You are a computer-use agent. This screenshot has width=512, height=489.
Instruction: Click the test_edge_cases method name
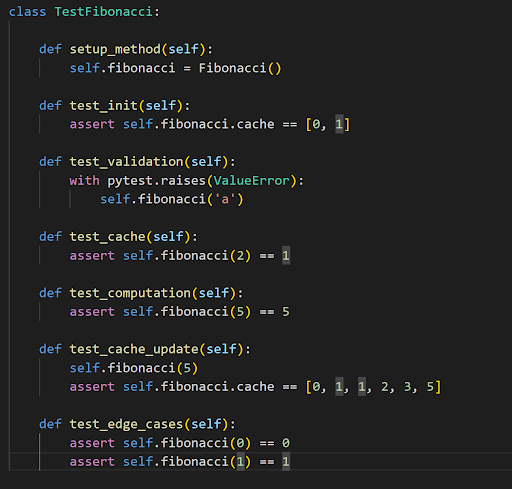pos(126,425)
